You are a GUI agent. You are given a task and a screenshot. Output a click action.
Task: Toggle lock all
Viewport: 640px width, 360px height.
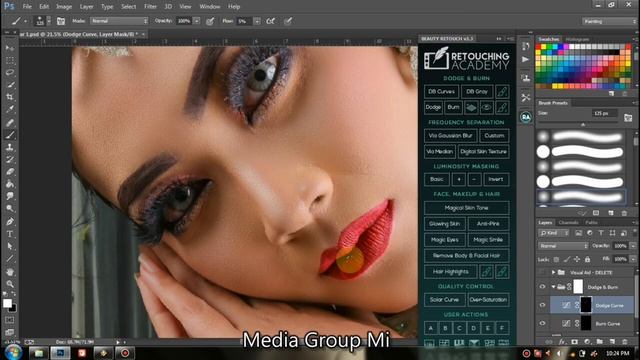[587, 259]
